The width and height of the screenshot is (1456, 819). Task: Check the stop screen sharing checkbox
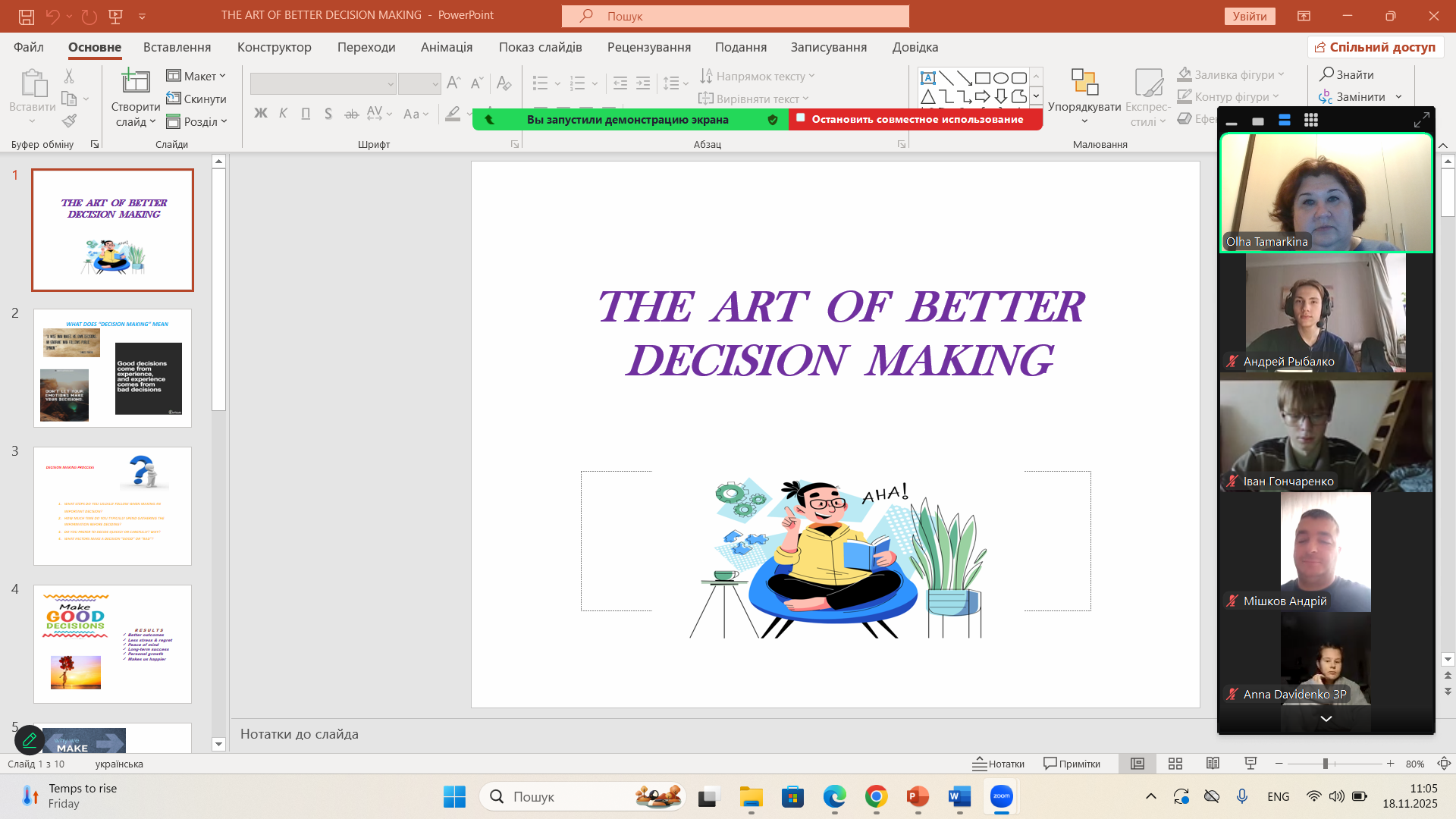pos(800,118)
